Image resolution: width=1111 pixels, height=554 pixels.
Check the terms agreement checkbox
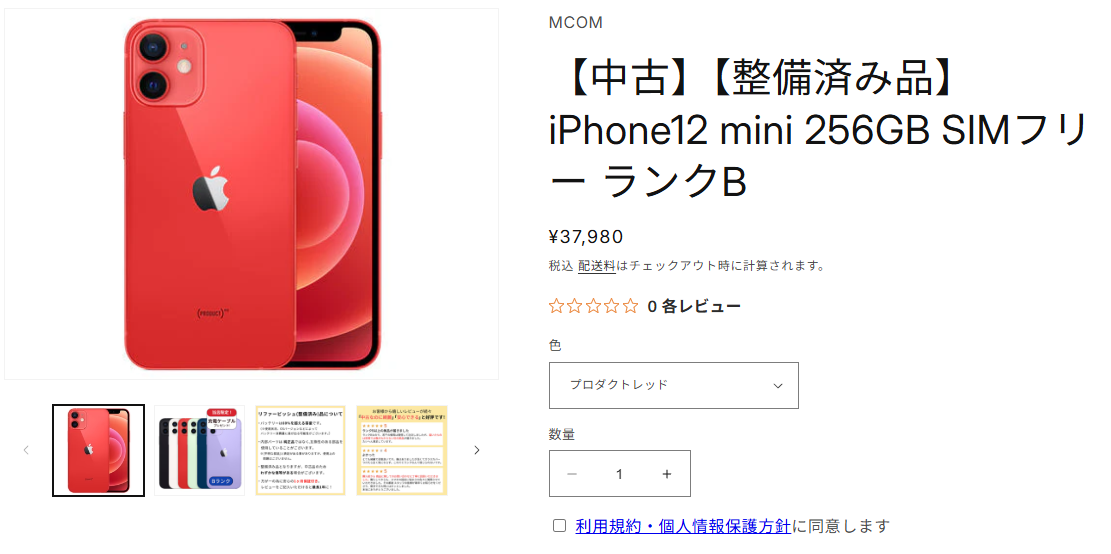pos(560,526)
